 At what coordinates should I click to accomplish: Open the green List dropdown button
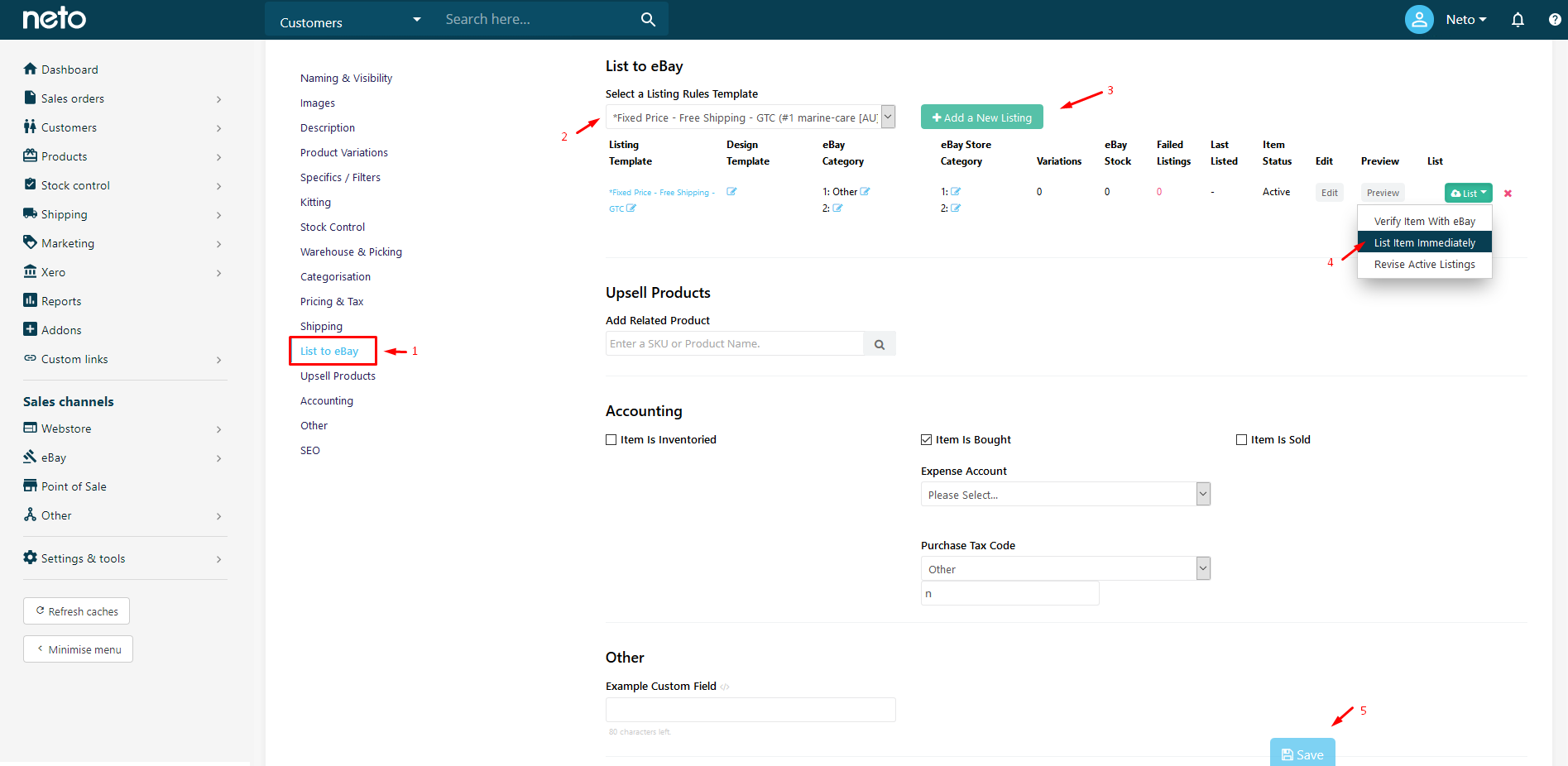pyautogui.click(x=1468, y=193)
